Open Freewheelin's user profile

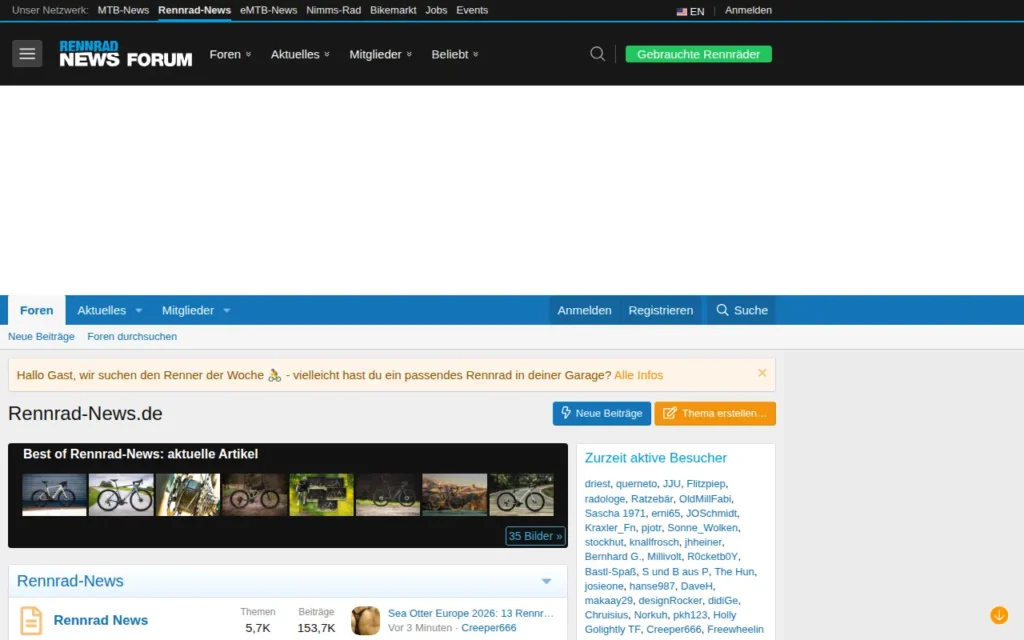735,629
